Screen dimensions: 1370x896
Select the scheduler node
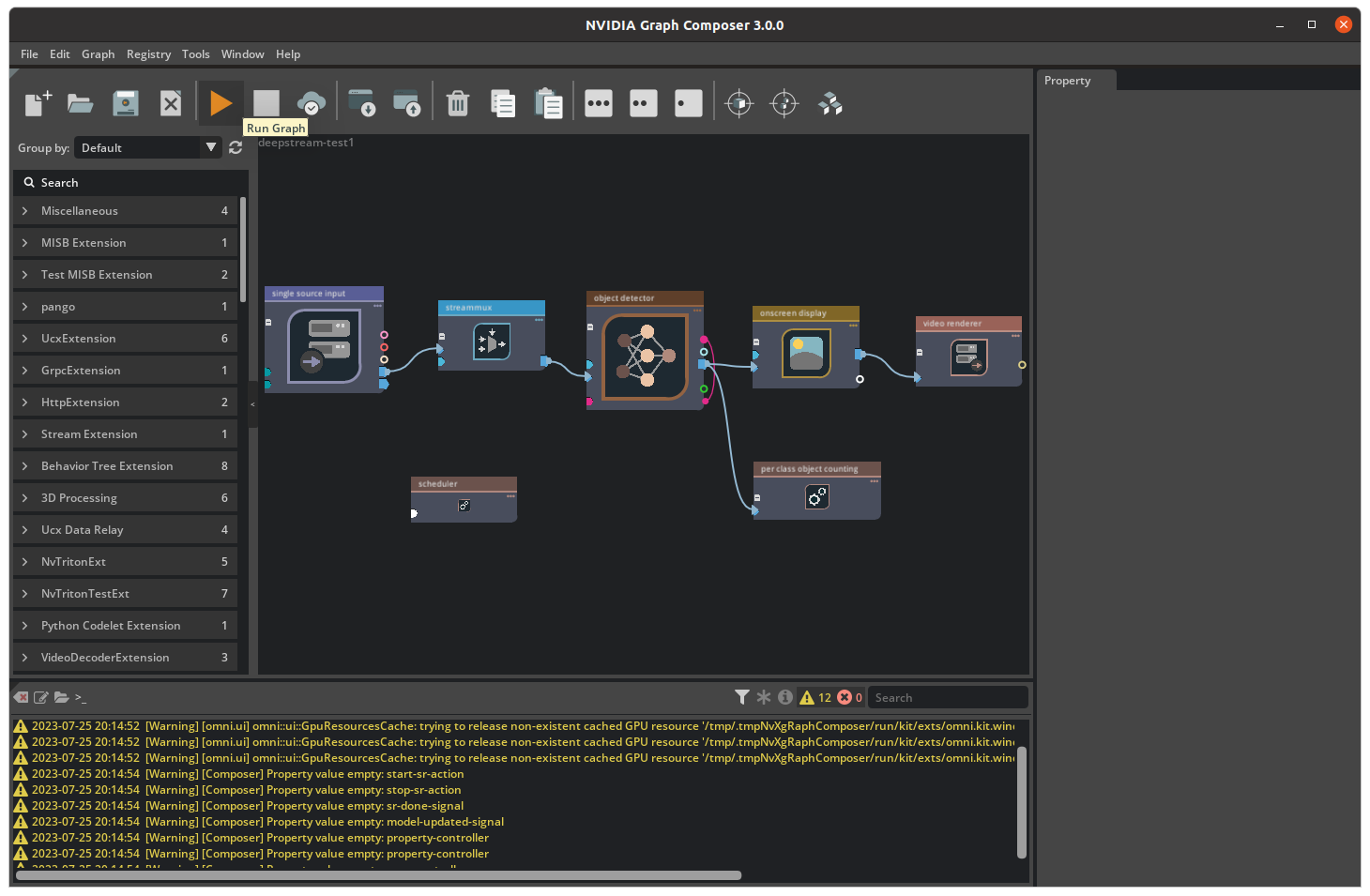click(x=464, y=500)
